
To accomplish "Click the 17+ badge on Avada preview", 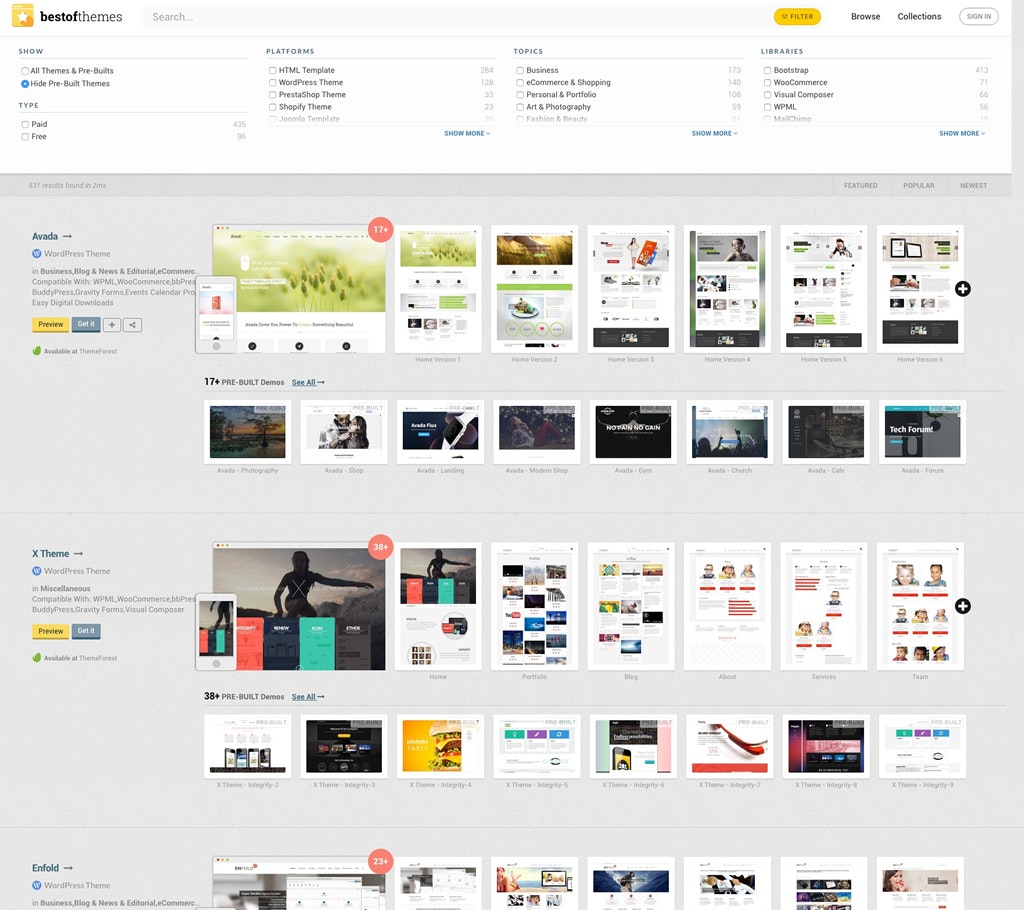I will [x=381, y=229].
